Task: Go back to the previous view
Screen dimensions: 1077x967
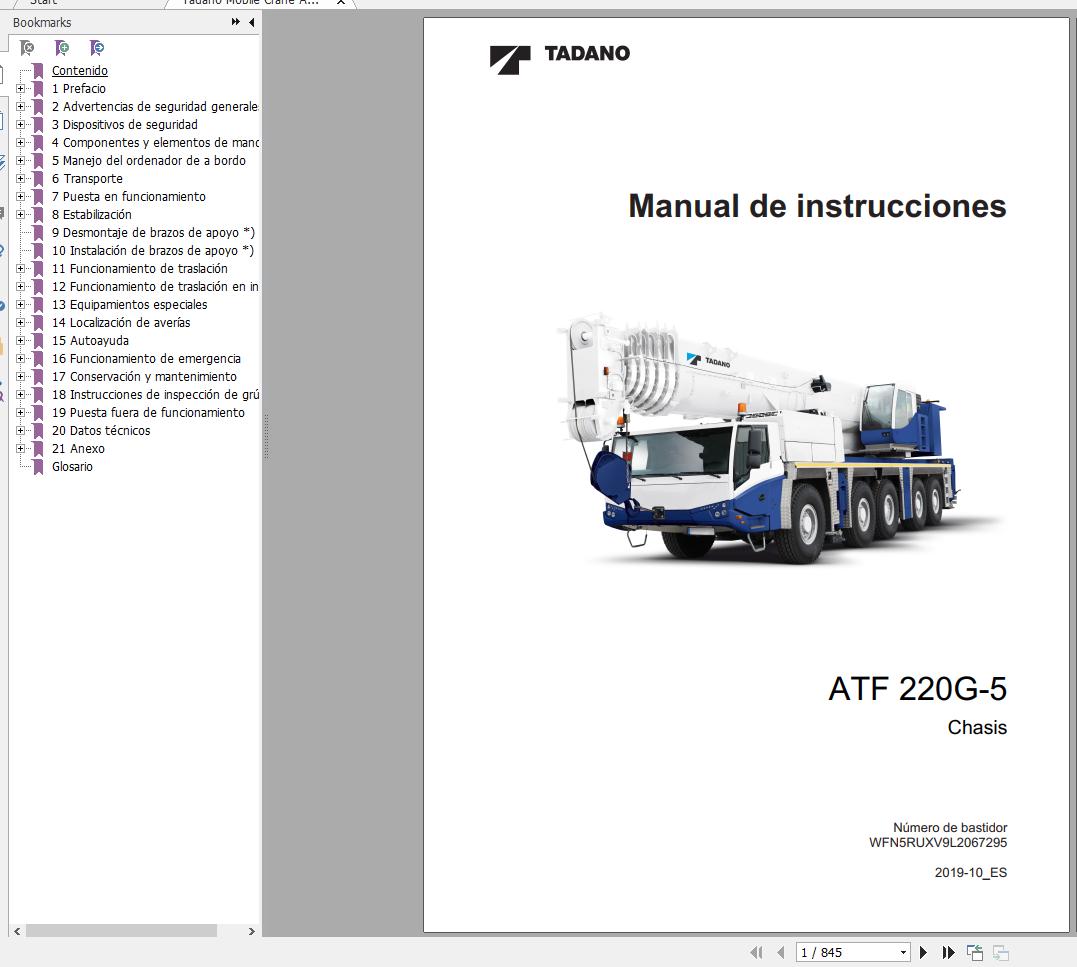Action: (x=976, y=951)
